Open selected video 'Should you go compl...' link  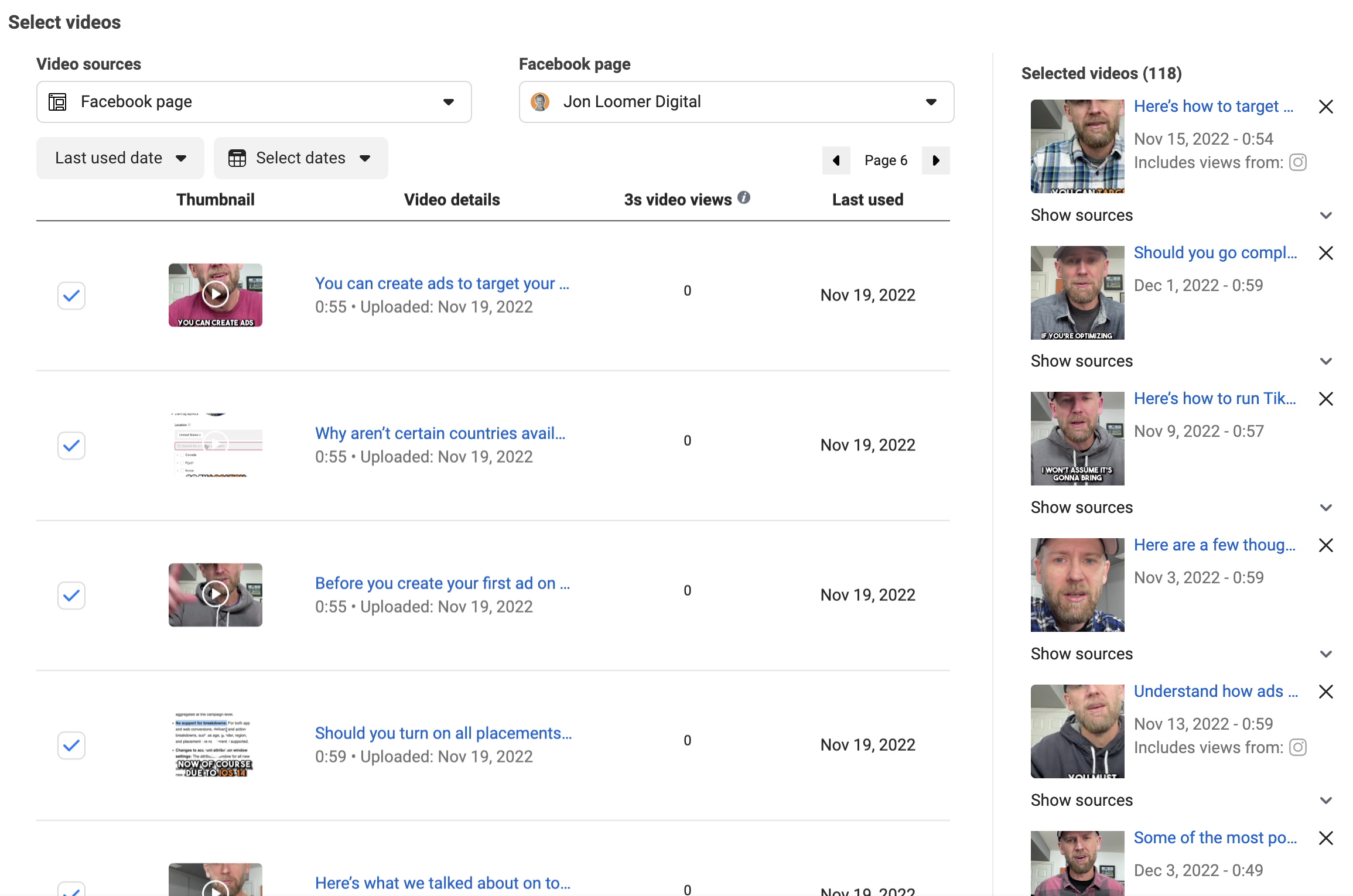click(x=1215, y=252)
